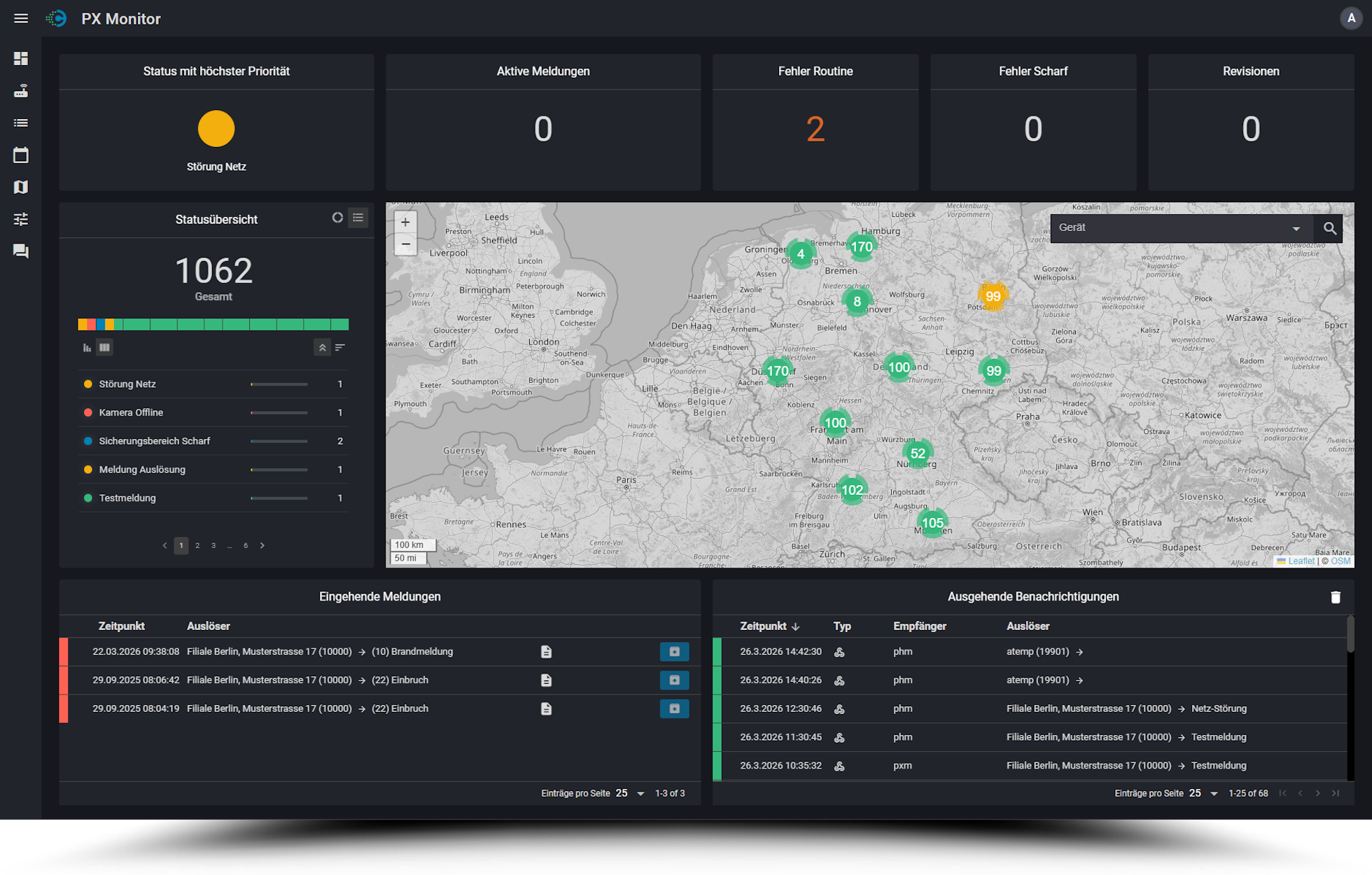Click the 170 cluster near Hamburg

click(x=862, y=246)
